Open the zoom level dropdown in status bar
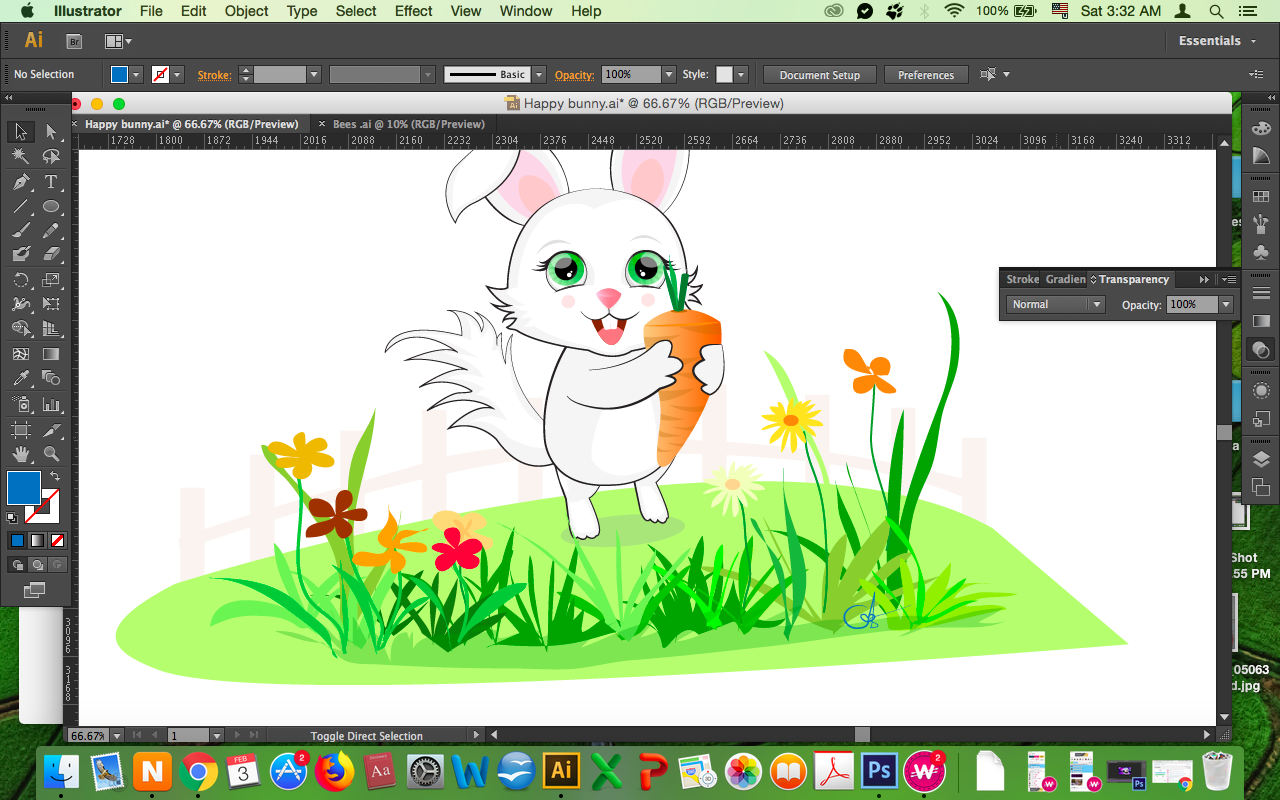 coord(117,736)
